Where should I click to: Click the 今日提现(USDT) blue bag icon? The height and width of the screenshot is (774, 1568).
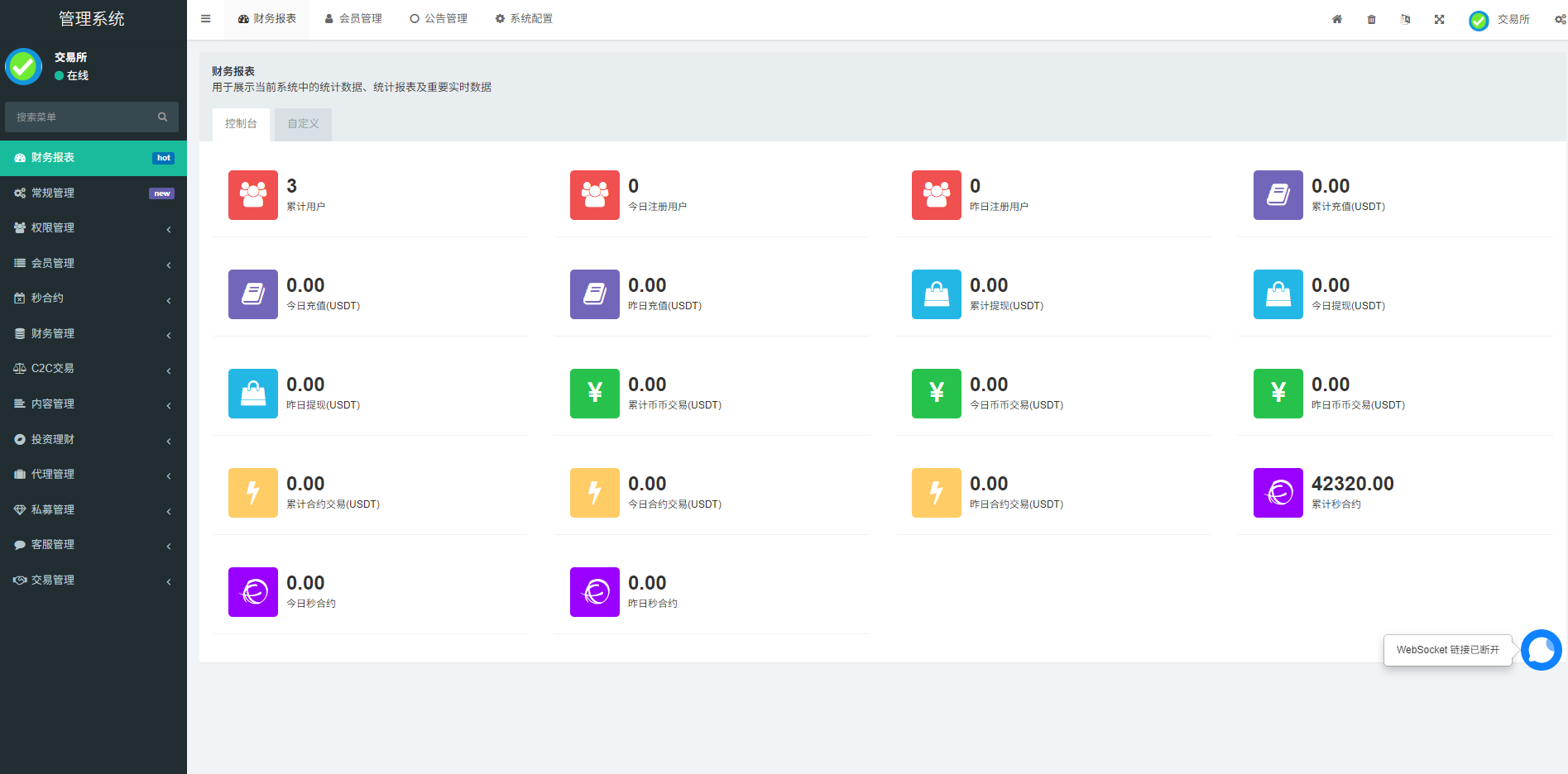1278,294
